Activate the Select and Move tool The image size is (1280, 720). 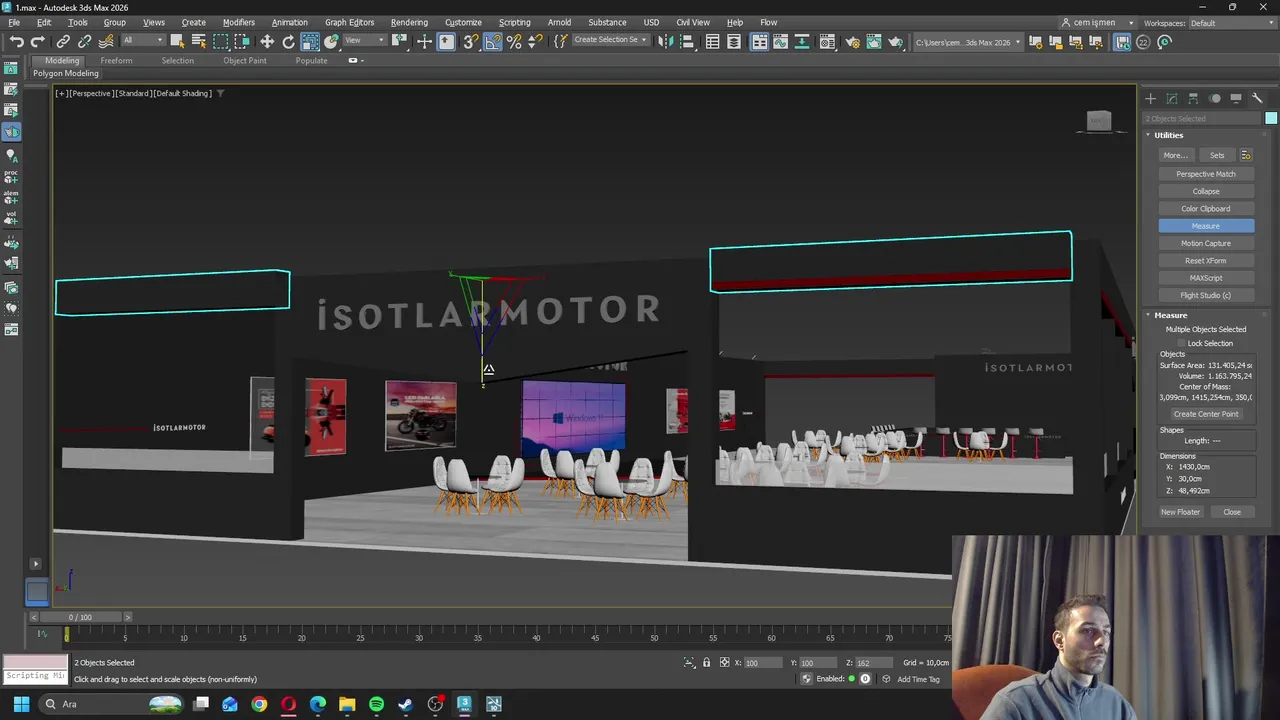(x=267, y=42)
